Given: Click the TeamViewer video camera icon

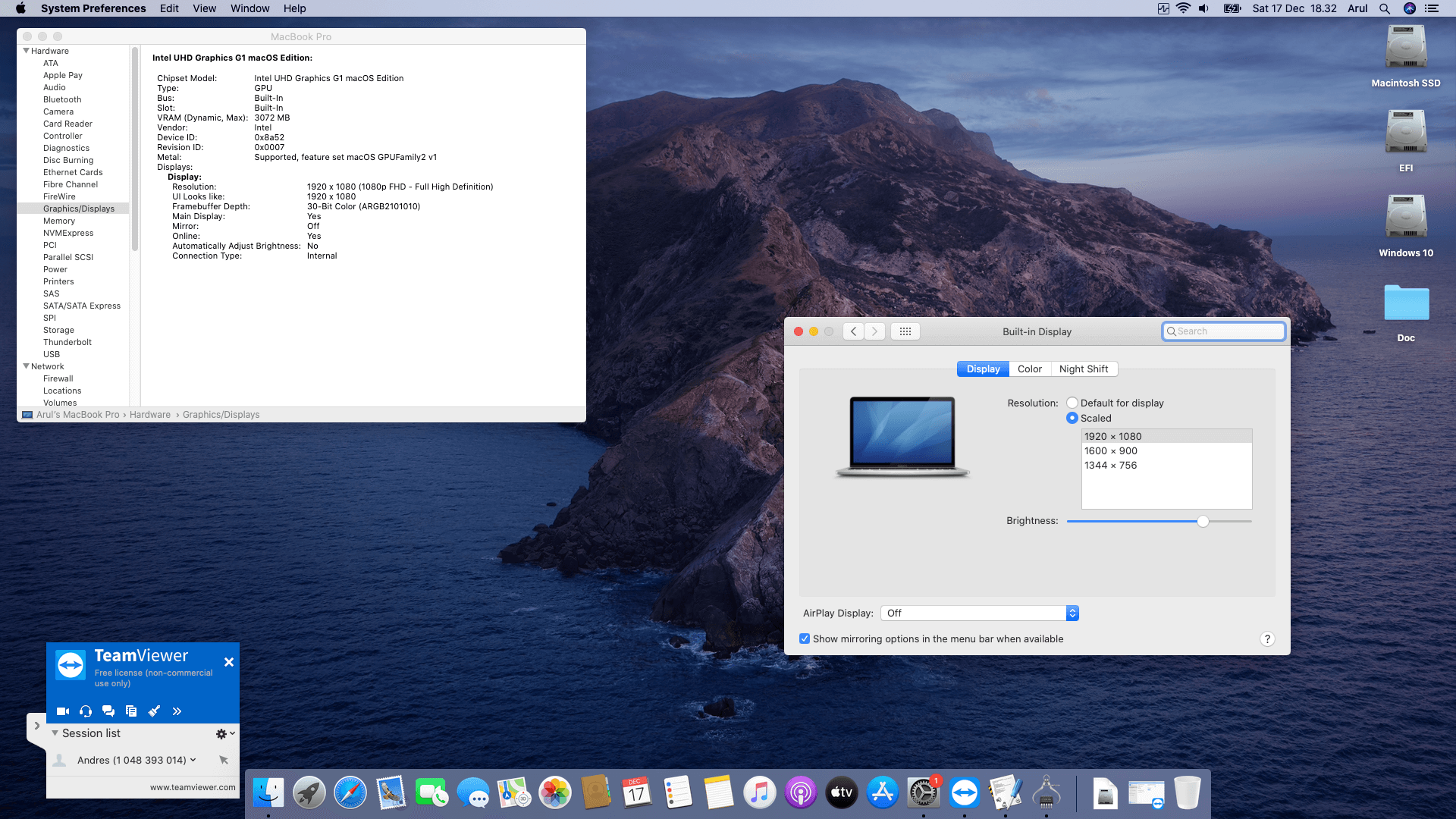Looking at the screenshot, I should (x=63, y=711).
